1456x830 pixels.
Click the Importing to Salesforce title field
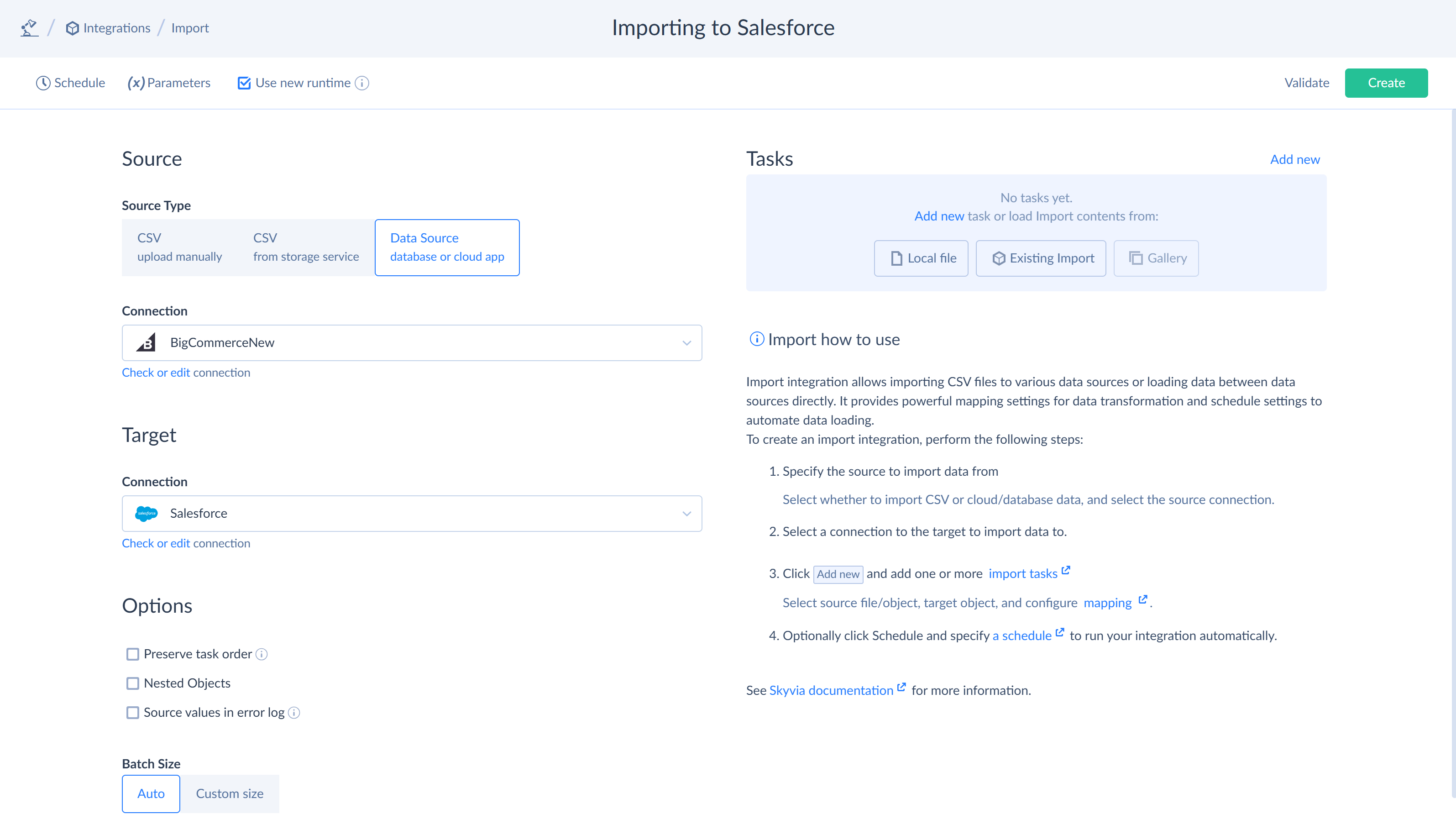723,27
